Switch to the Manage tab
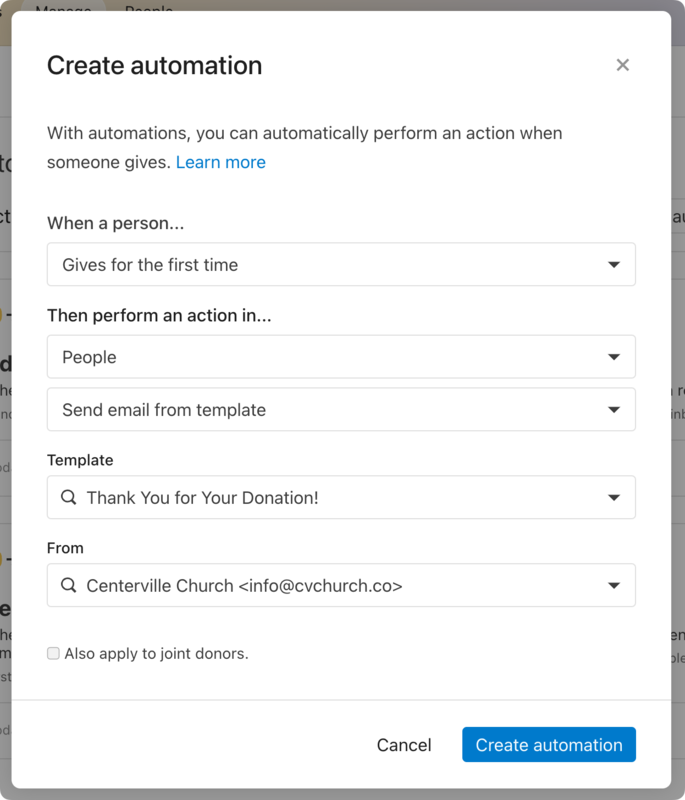Image resolution: width=685 pixels, height=800 pixels. (x=63, y=10)
